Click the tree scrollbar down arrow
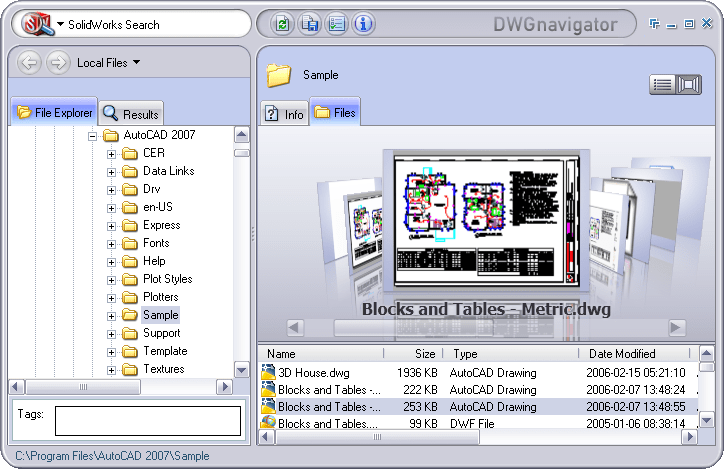 [241, 369]
